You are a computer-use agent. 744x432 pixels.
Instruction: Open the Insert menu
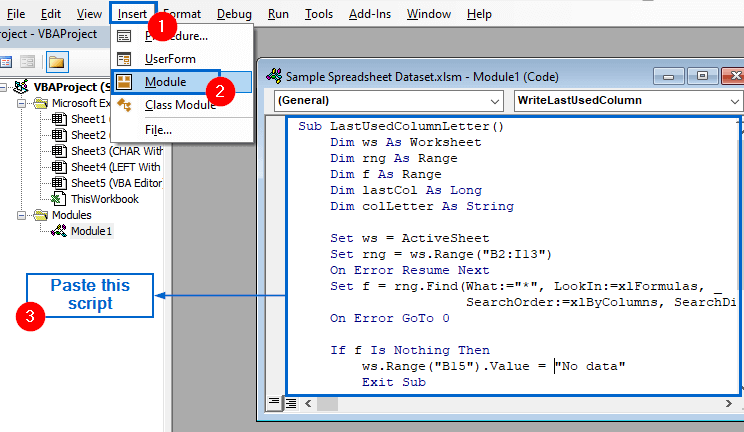click(x=132, y=14)
